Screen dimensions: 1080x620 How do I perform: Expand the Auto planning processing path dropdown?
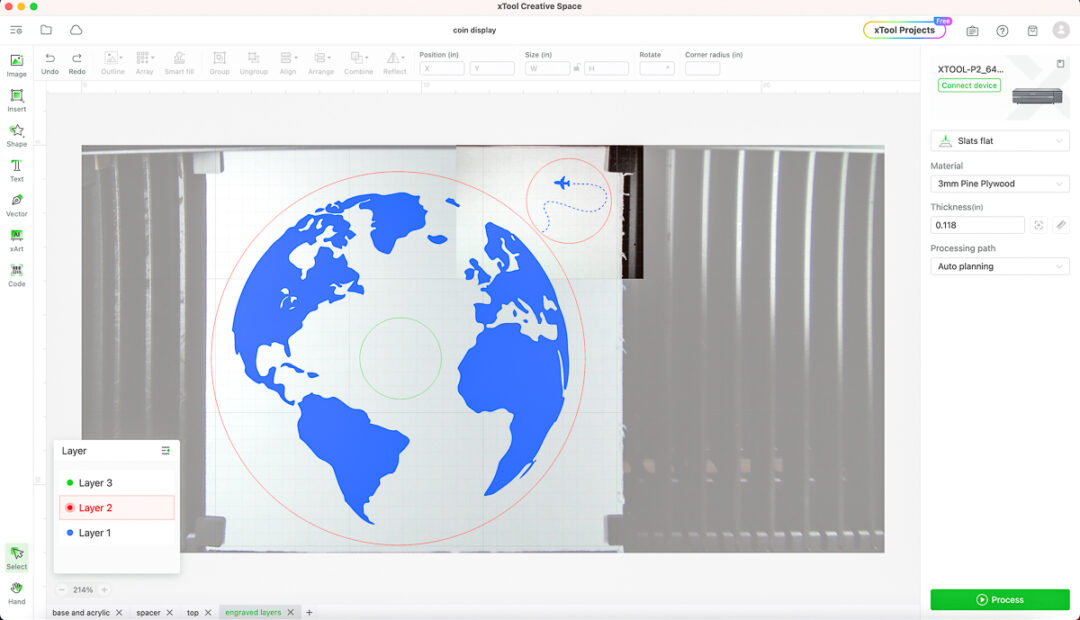(x=999, y=267)
